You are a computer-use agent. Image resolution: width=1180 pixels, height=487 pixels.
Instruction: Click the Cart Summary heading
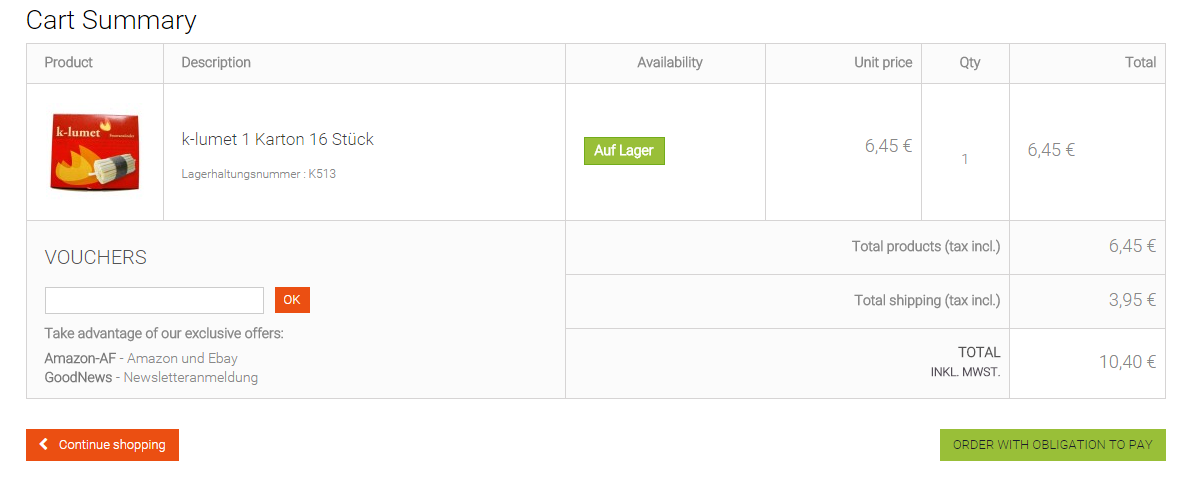click(111, 20)
